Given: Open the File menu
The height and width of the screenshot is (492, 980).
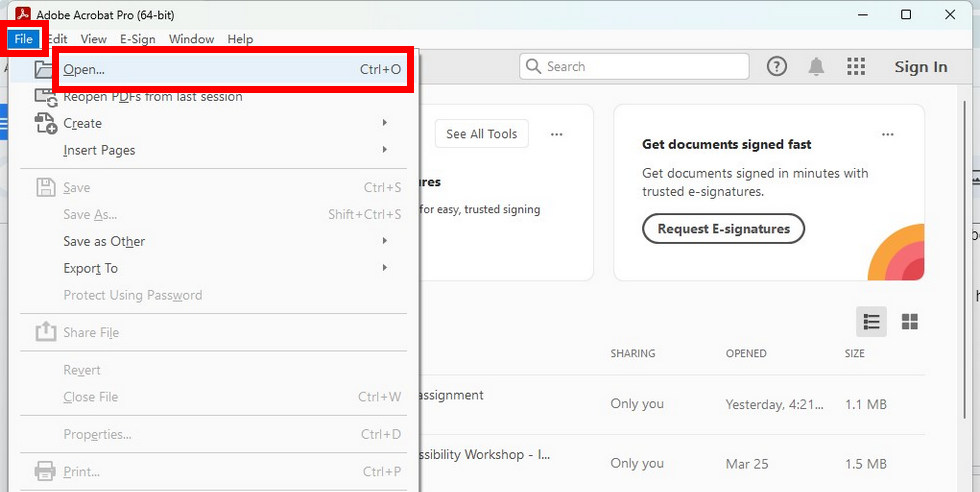Looking at the screenshot, I should (x=24, y=39).
